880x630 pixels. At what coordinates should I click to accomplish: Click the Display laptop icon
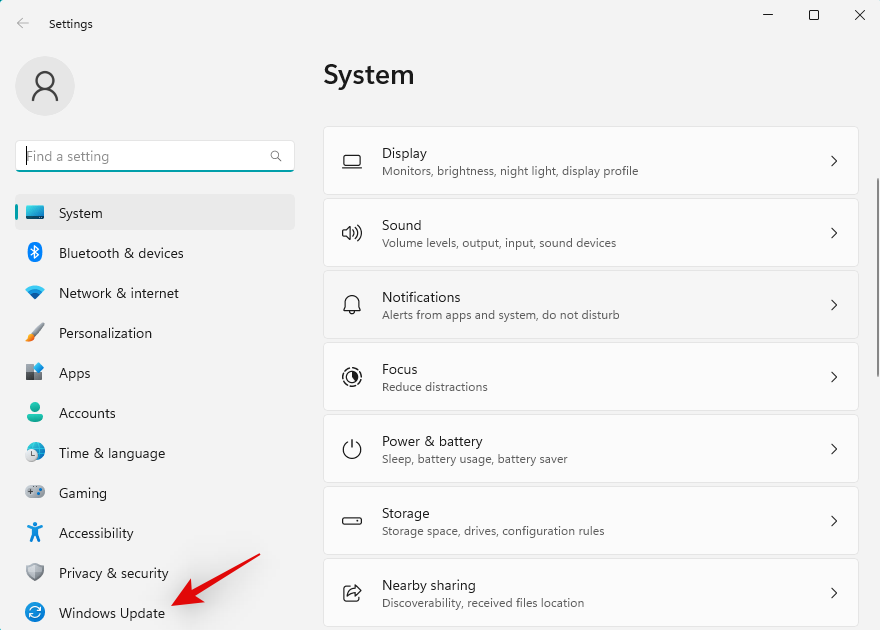click(x=352, y=162)
